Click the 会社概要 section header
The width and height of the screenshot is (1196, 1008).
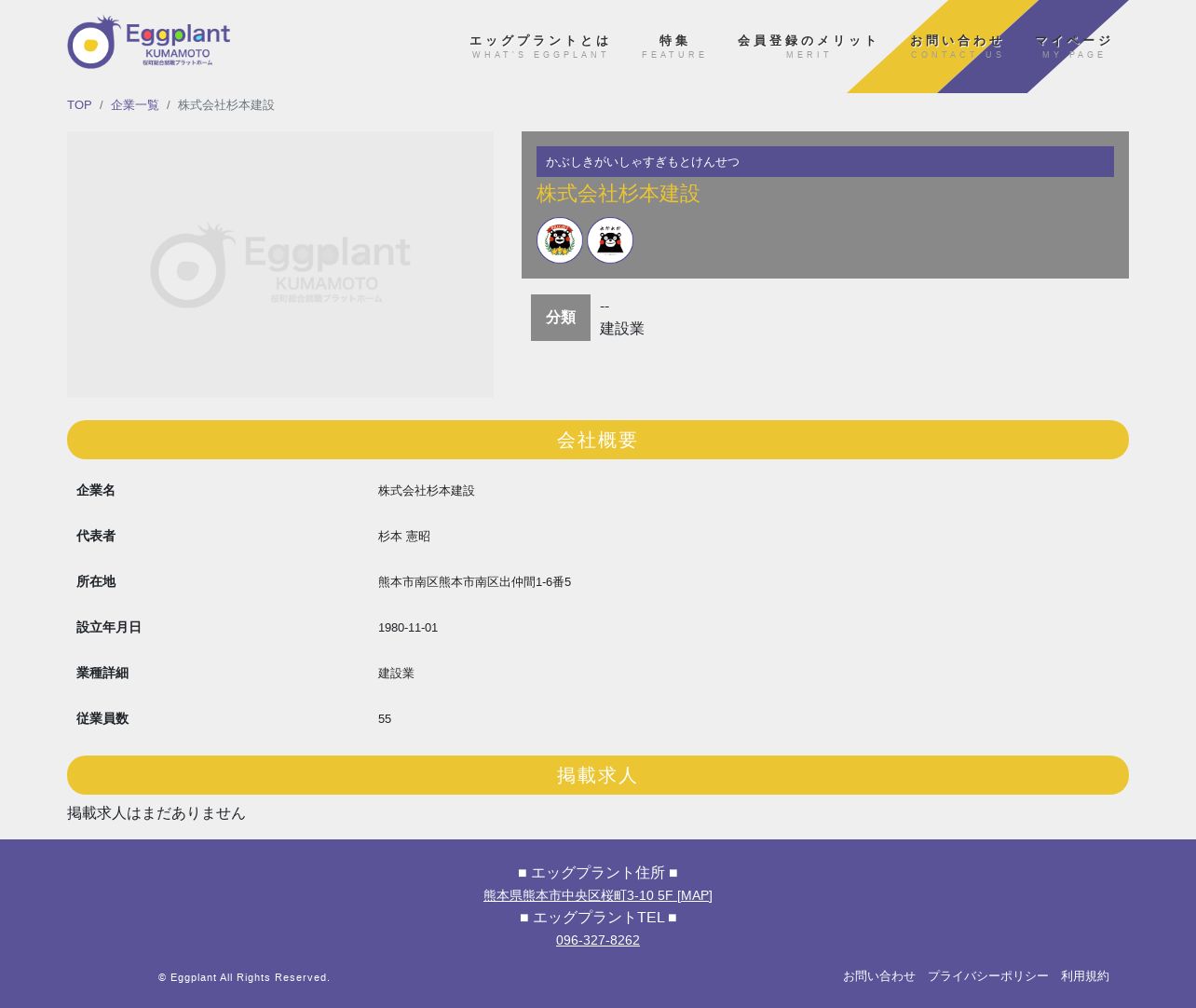click(x=598, y=440)
